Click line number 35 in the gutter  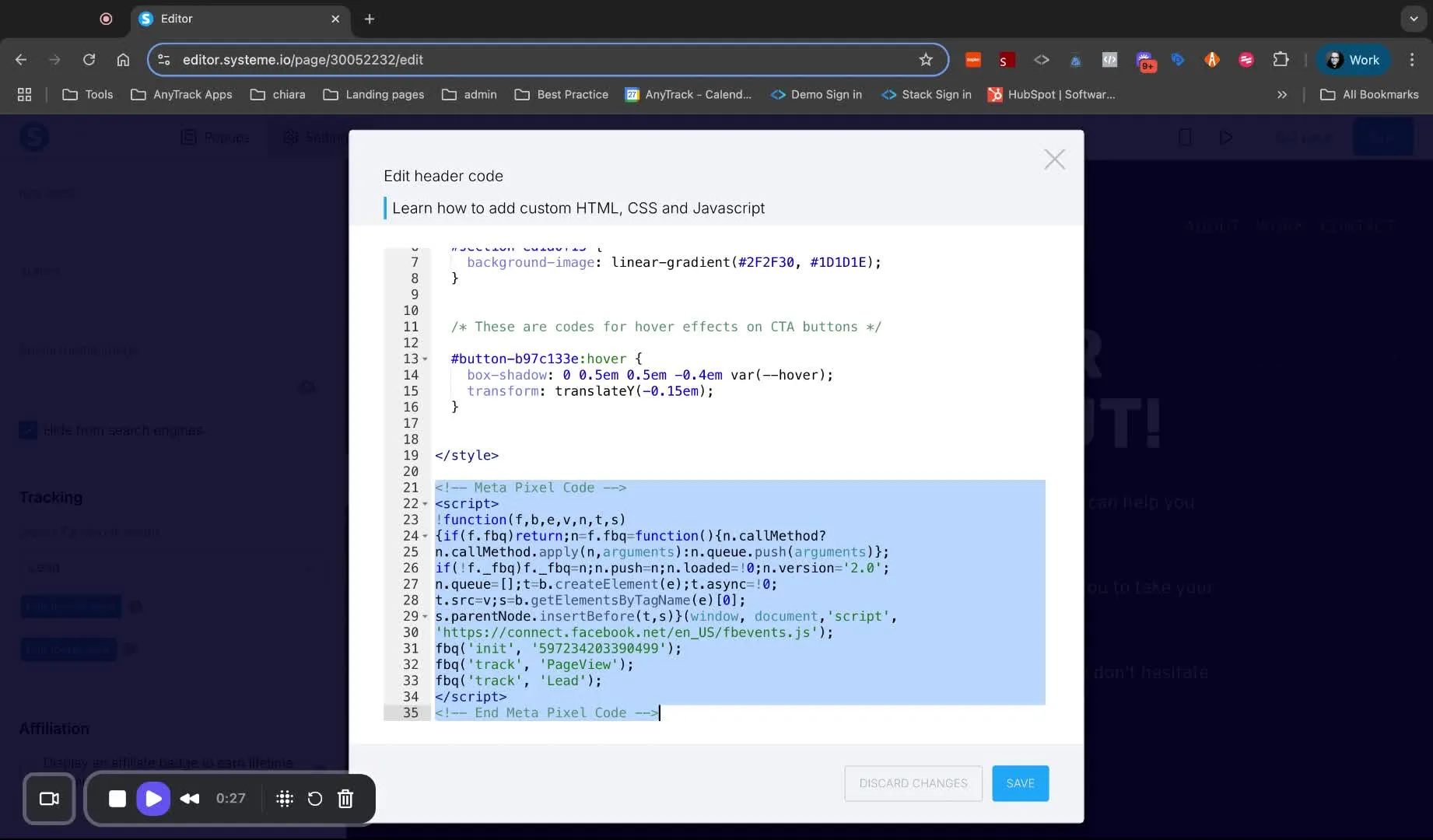[x=411, y=712]
